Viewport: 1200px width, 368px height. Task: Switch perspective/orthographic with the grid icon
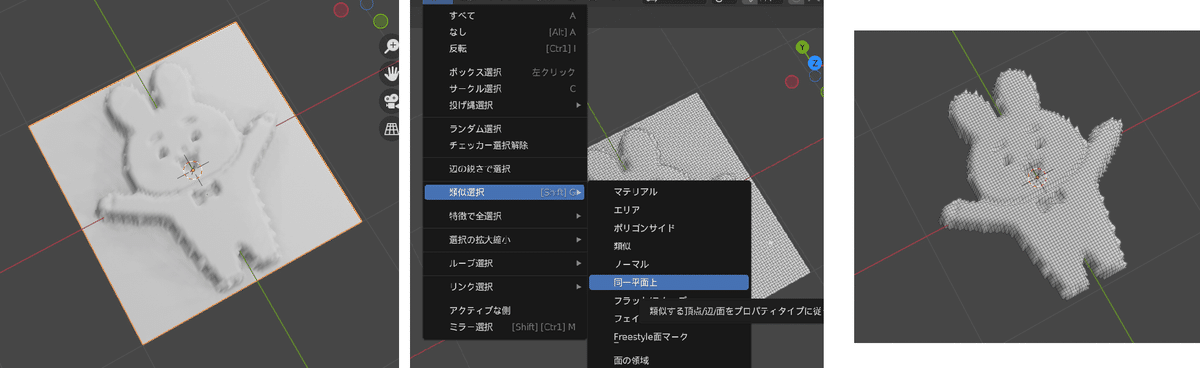(x=391, y=129)
